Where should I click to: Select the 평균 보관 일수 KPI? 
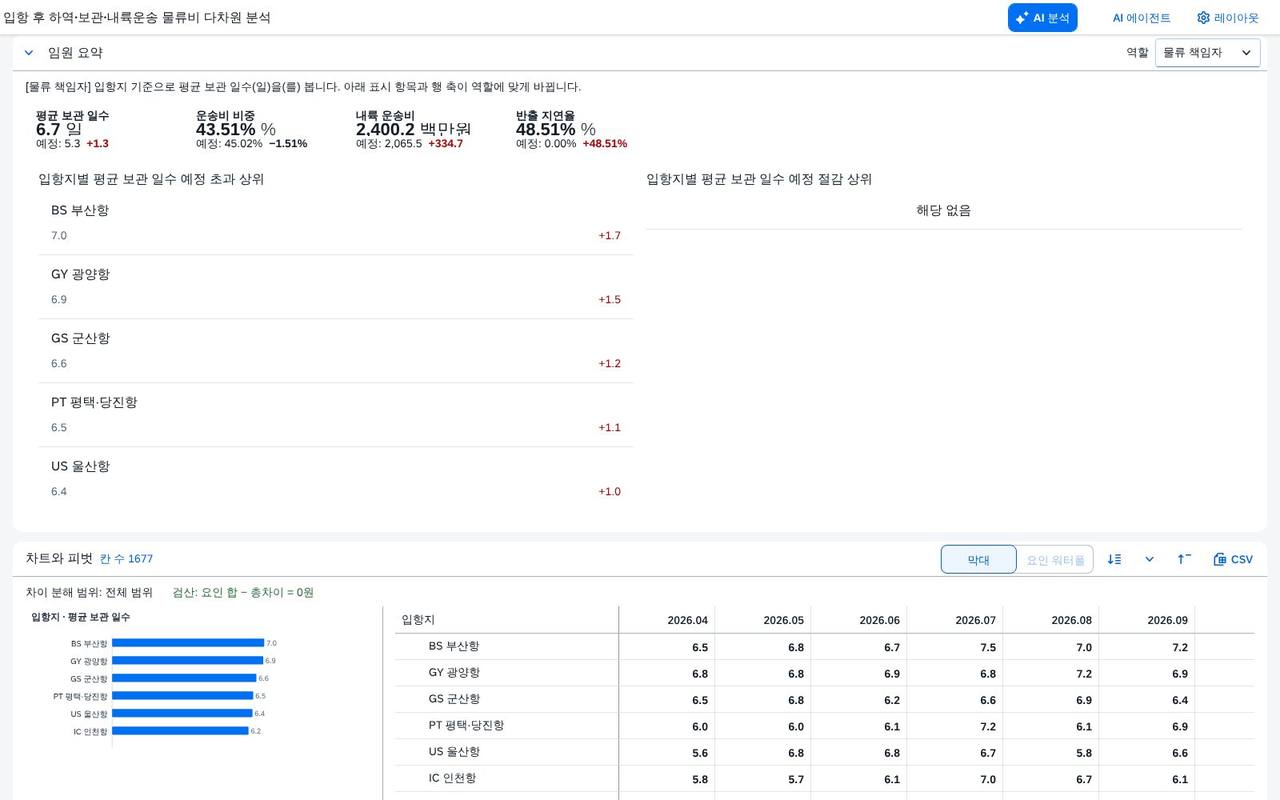point(73,129)
